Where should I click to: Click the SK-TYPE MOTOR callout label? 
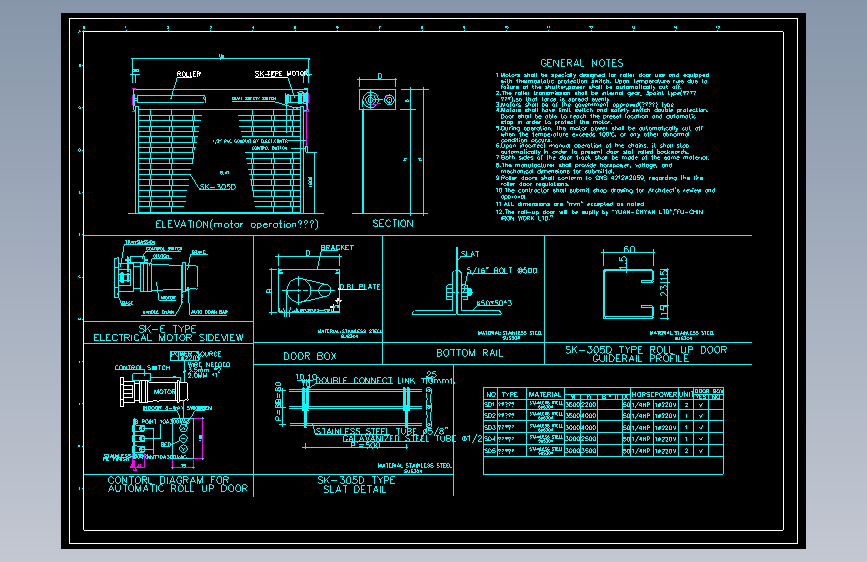tap(281, 74)
